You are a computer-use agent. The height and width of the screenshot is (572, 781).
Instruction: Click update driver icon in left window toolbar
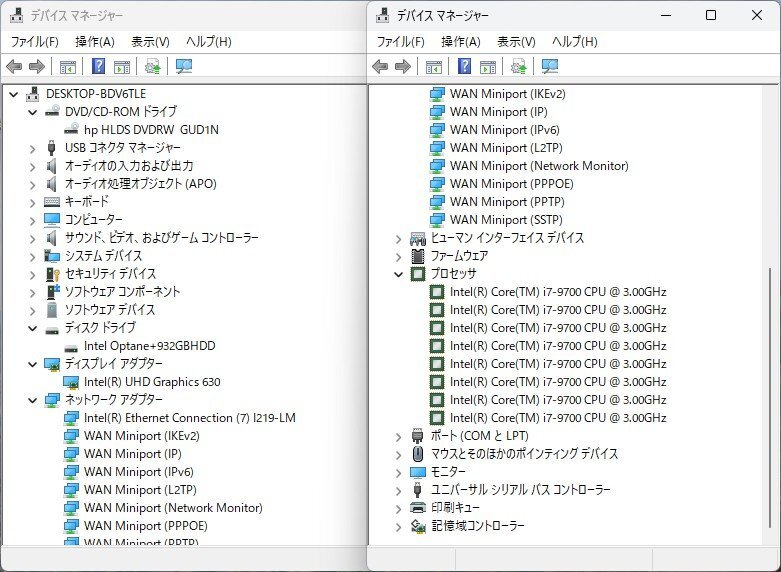point(152,67)
